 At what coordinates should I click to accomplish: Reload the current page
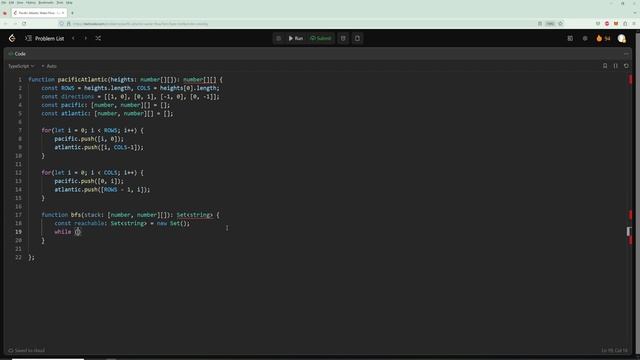point(24,24)
